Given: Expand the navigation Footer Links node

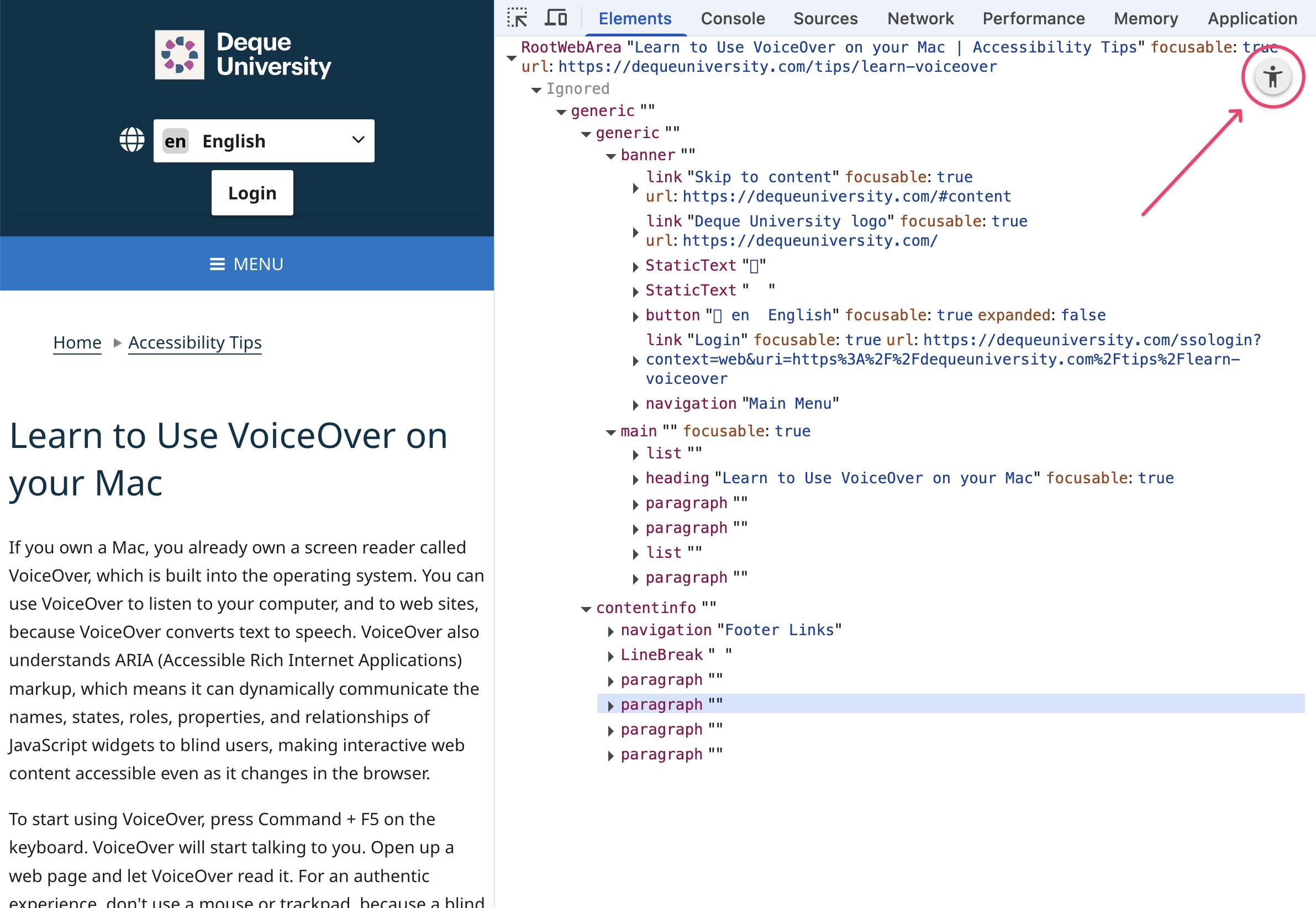Looking at the screenshot, I should click(x=610, y=631).
